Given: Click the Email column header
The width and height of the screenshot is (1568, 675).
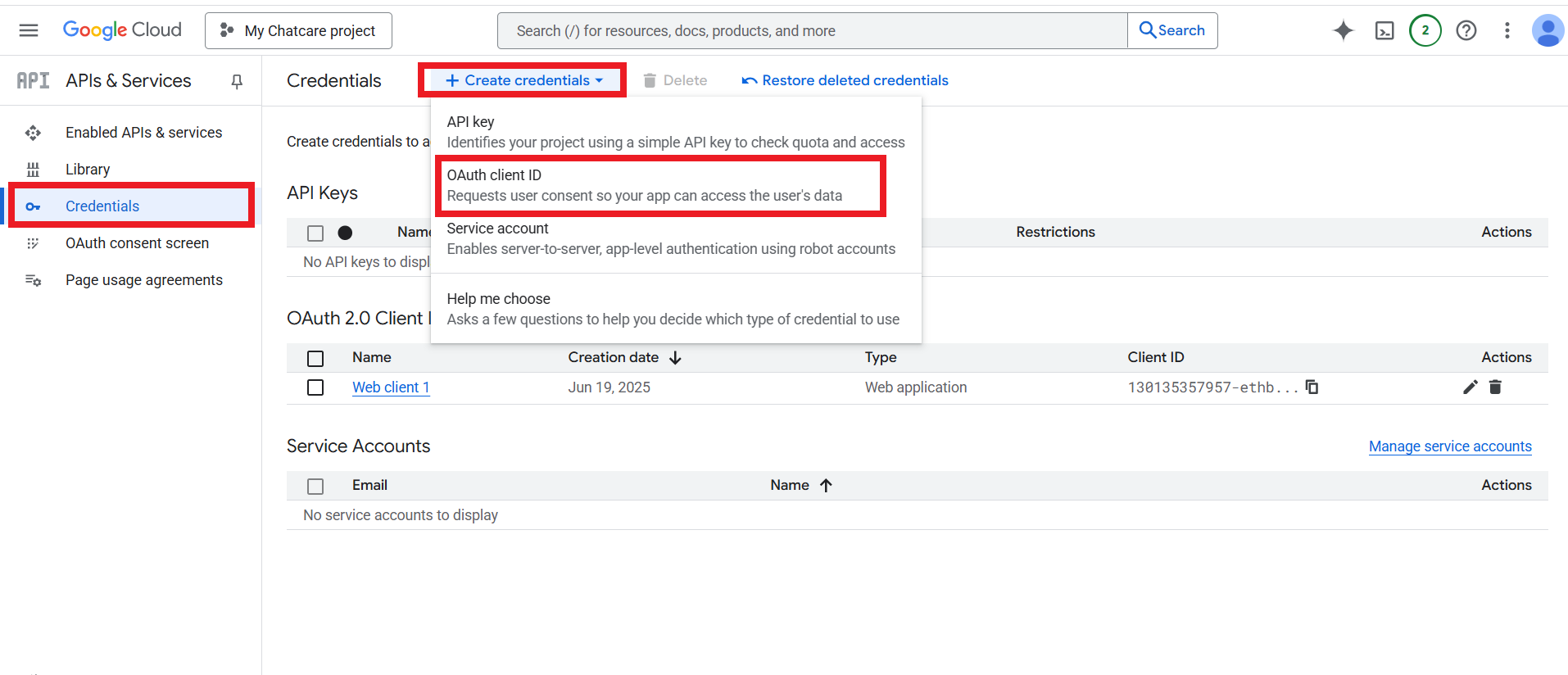Looking at the screenshot, I should coord(369,485).
